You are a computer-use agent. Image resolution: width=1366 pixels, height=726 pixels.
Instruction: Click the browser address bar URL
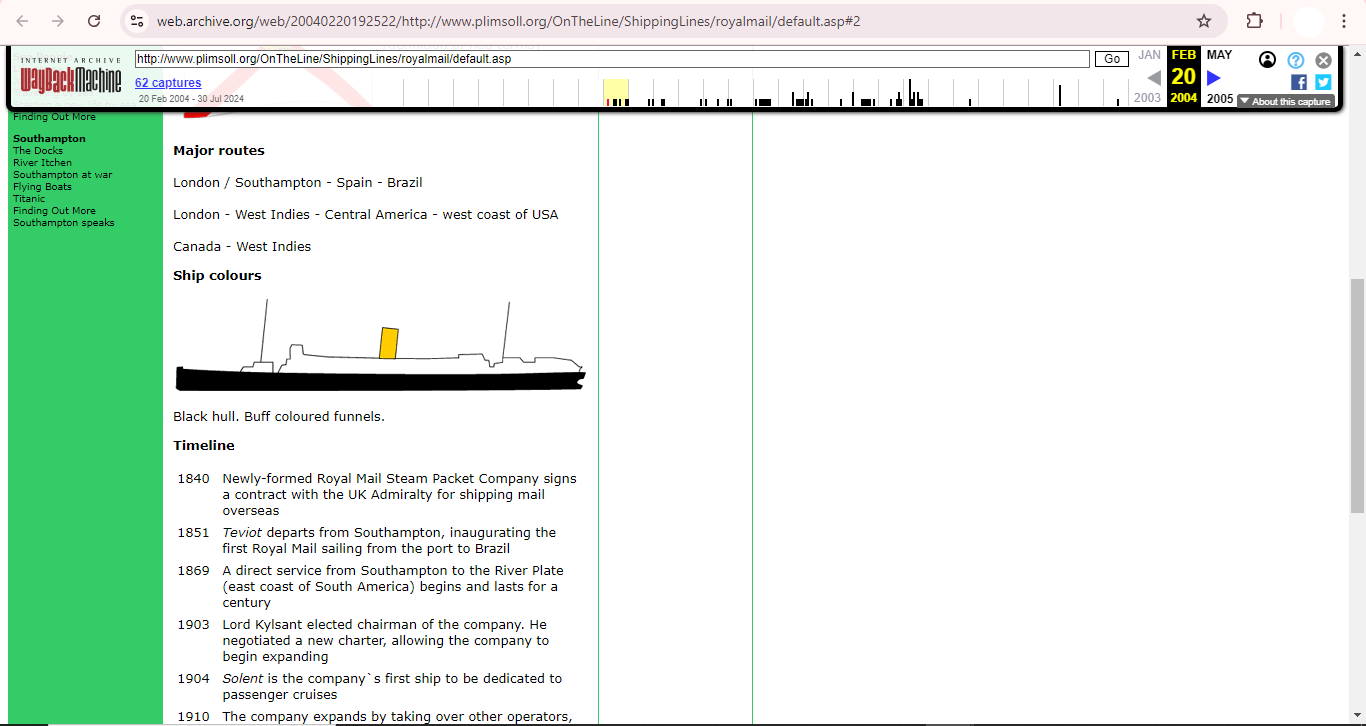(x=508, y=21)
